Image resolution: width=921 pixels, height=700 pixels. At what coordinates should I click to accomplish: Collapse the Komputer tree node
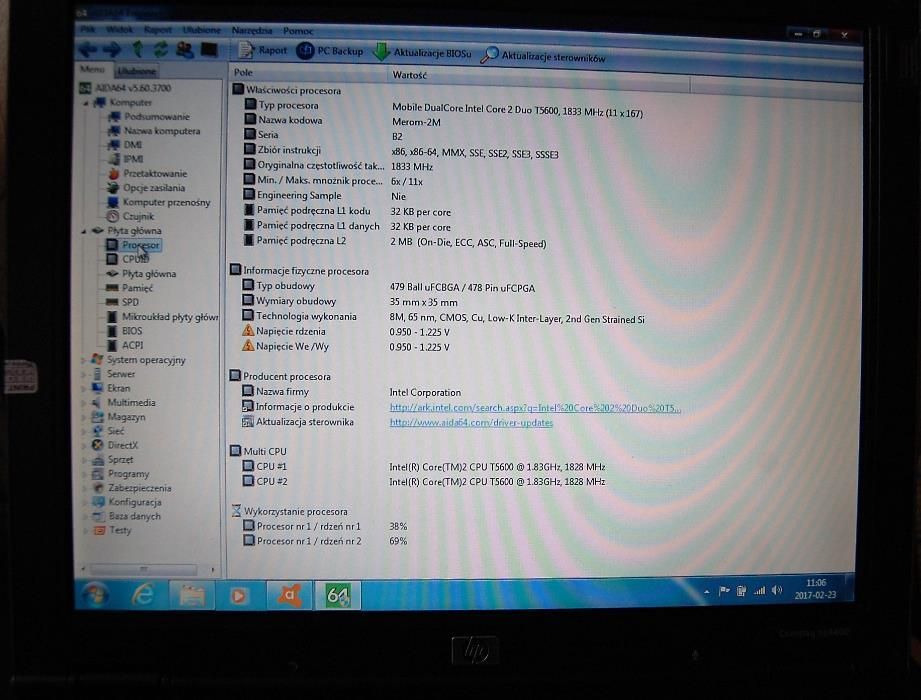click(x=86, y=103)
